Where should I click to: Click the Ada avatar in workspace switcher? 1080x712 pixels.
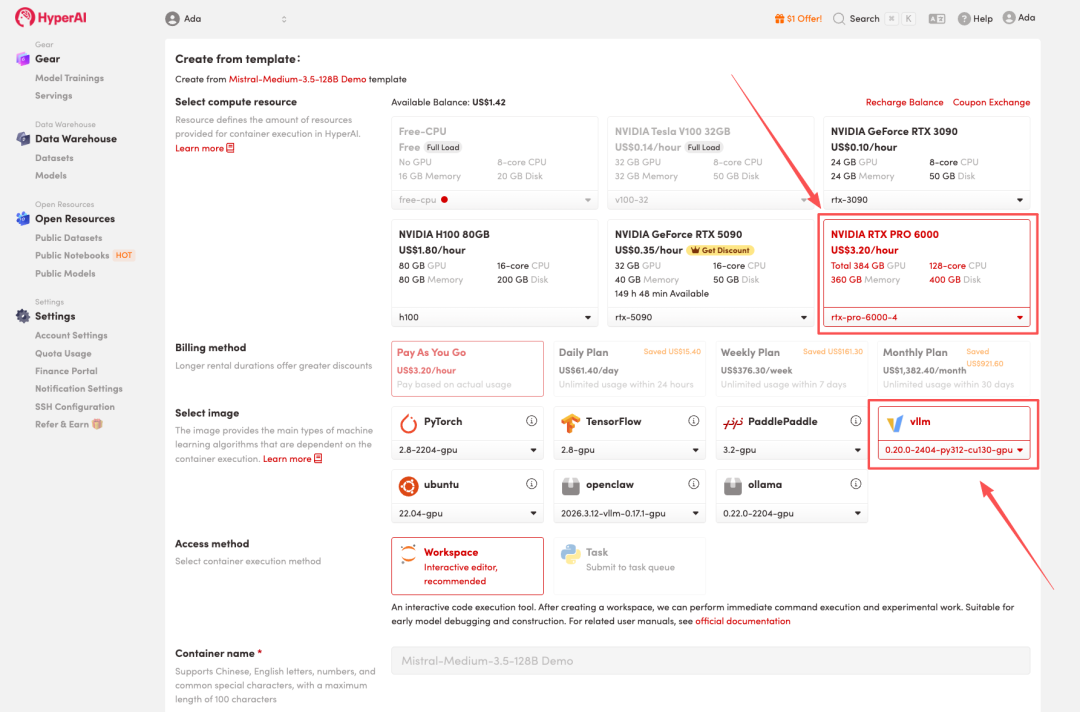(x=172, y=19)
